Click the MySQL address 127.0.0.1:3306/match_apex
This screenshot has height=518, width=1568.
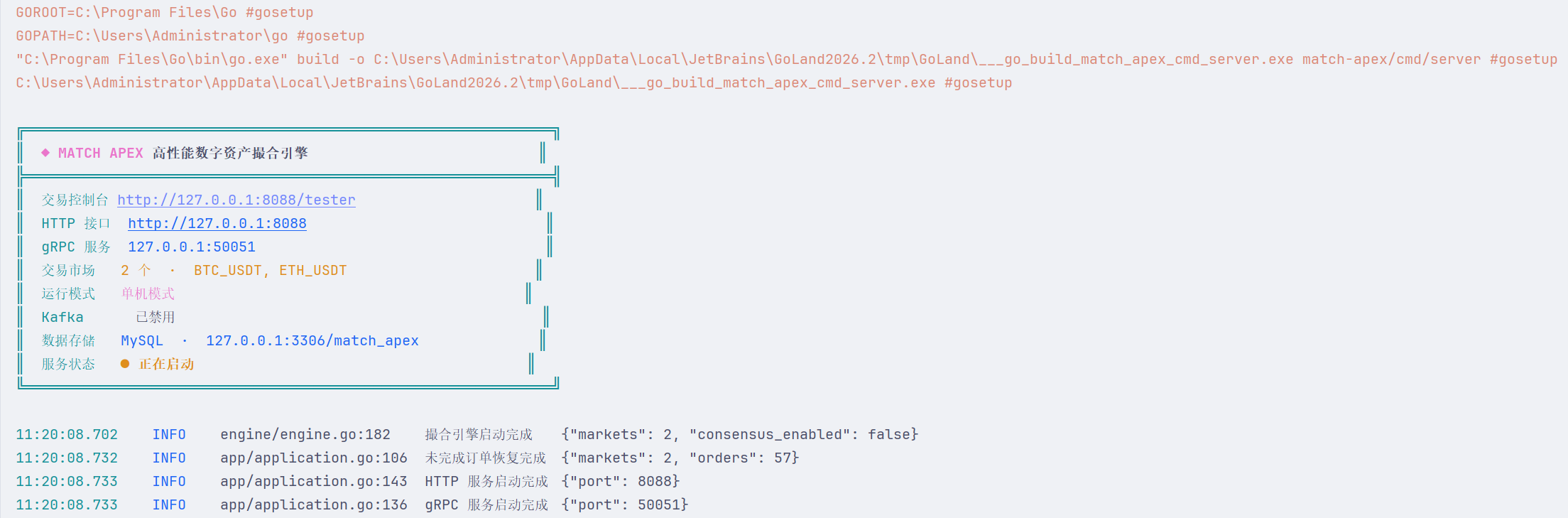tap(312, 341)
